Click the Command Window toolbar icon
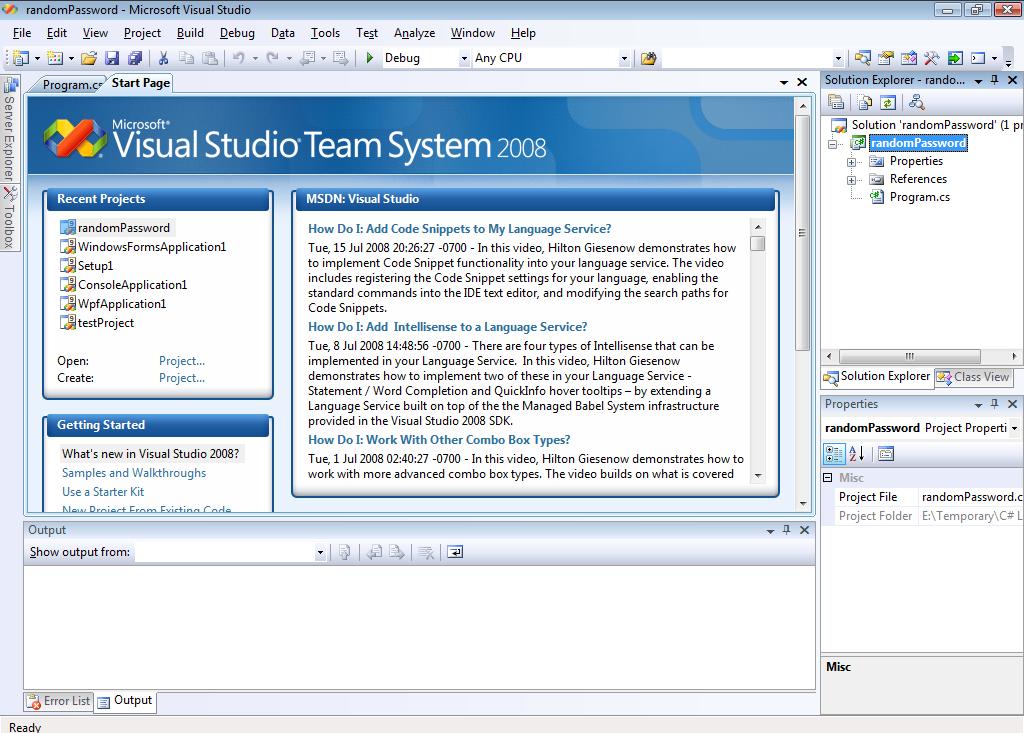The height and width of the screenshot is (733, 1024). click(x=978, y=58)
